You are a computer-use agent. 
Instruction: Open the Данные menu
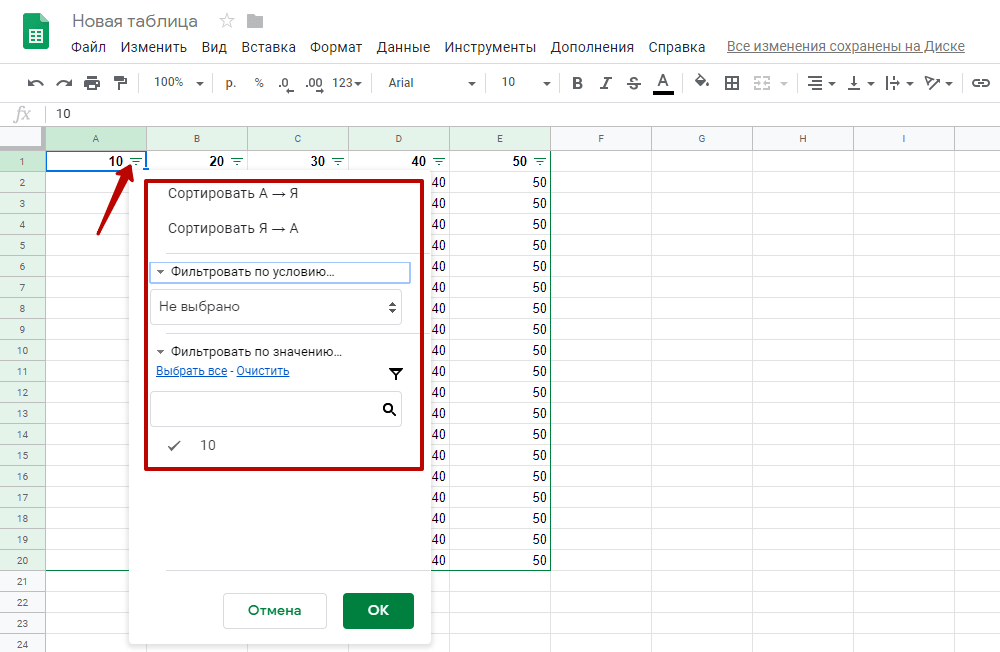[403, 47]
